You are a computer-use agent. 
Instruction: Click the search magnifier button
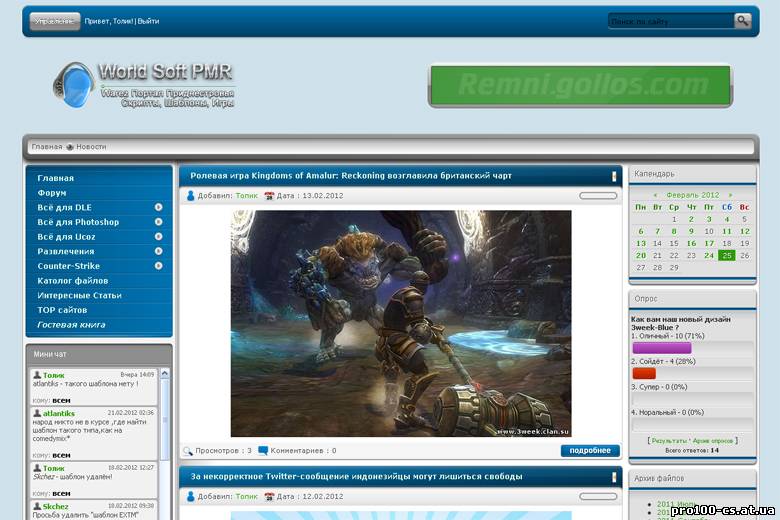coord(742,21)
